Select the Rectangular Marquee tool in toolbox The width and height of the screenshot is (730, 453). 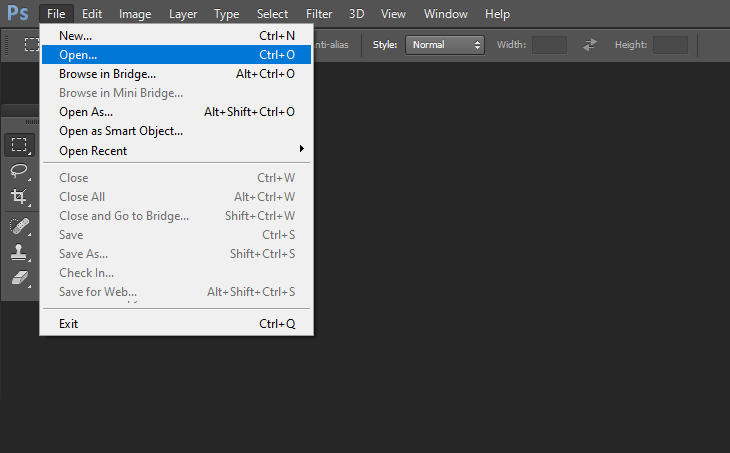19,145
